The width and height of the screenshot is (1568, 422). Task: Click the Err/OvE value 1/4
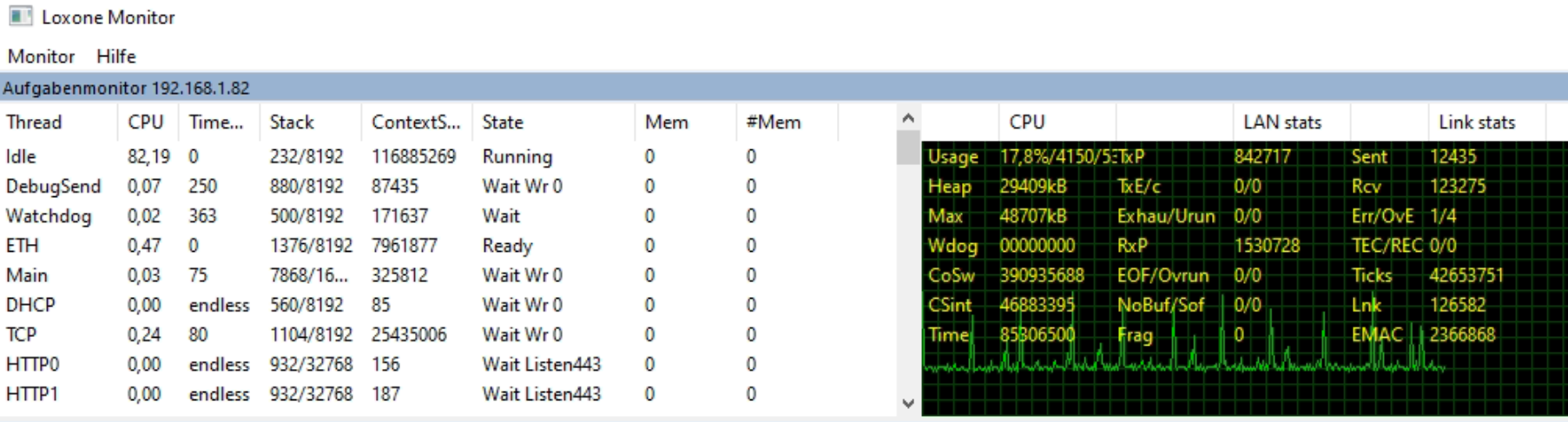pyautogui.click(x=1442, y=215)
